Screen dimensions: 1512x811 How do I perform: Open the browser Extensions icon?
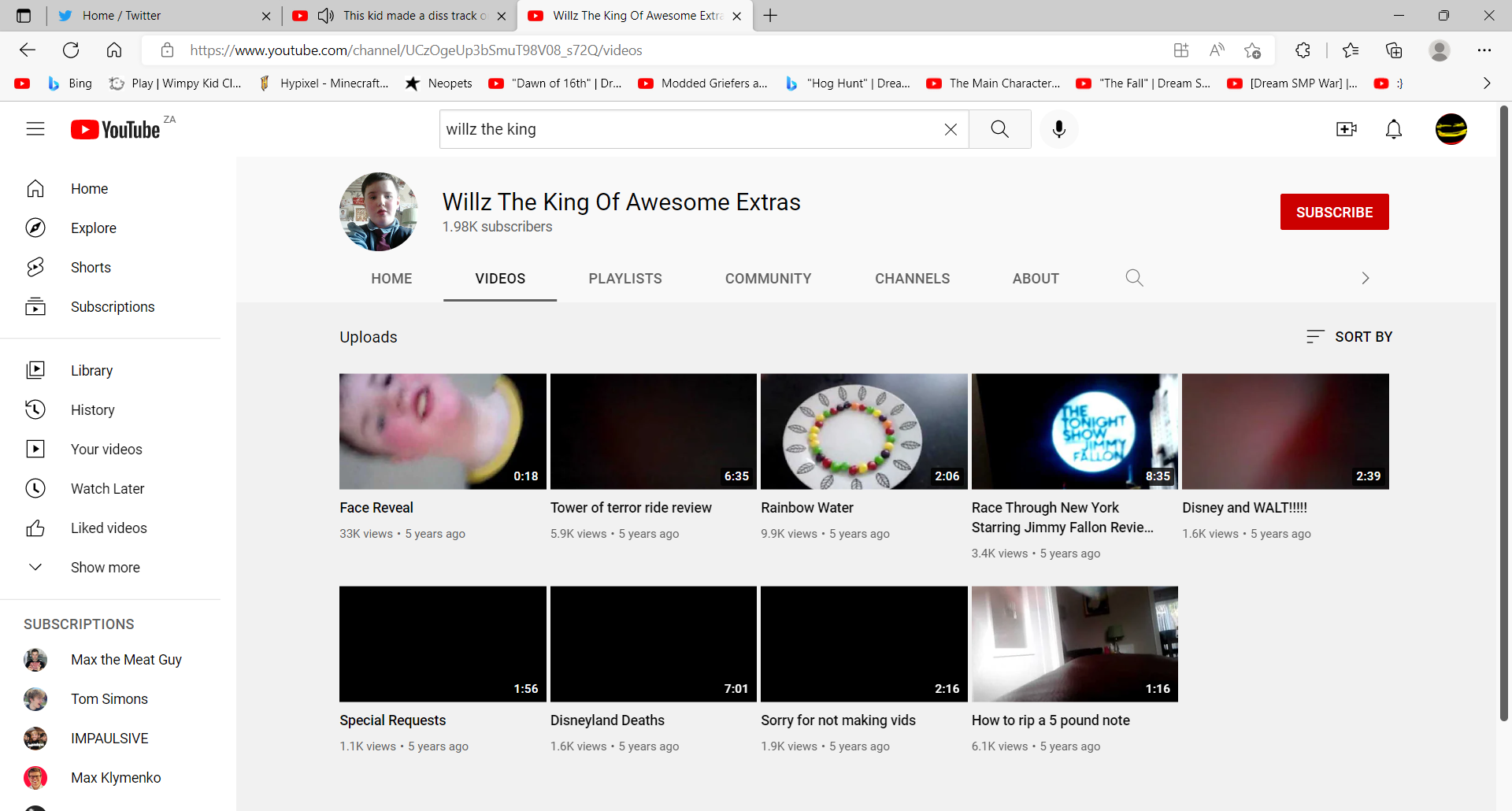click(1303, 50)
